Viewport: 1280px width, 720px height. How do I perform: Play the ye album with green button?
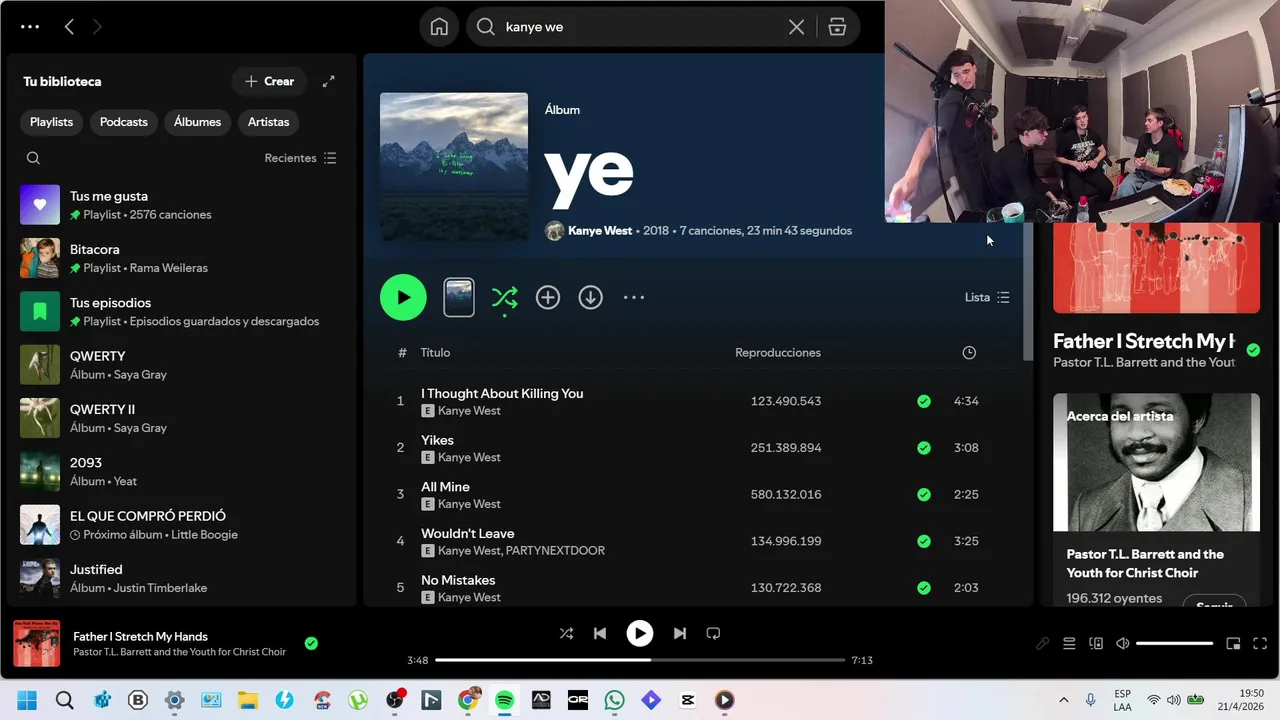click(x=403, y=297)
